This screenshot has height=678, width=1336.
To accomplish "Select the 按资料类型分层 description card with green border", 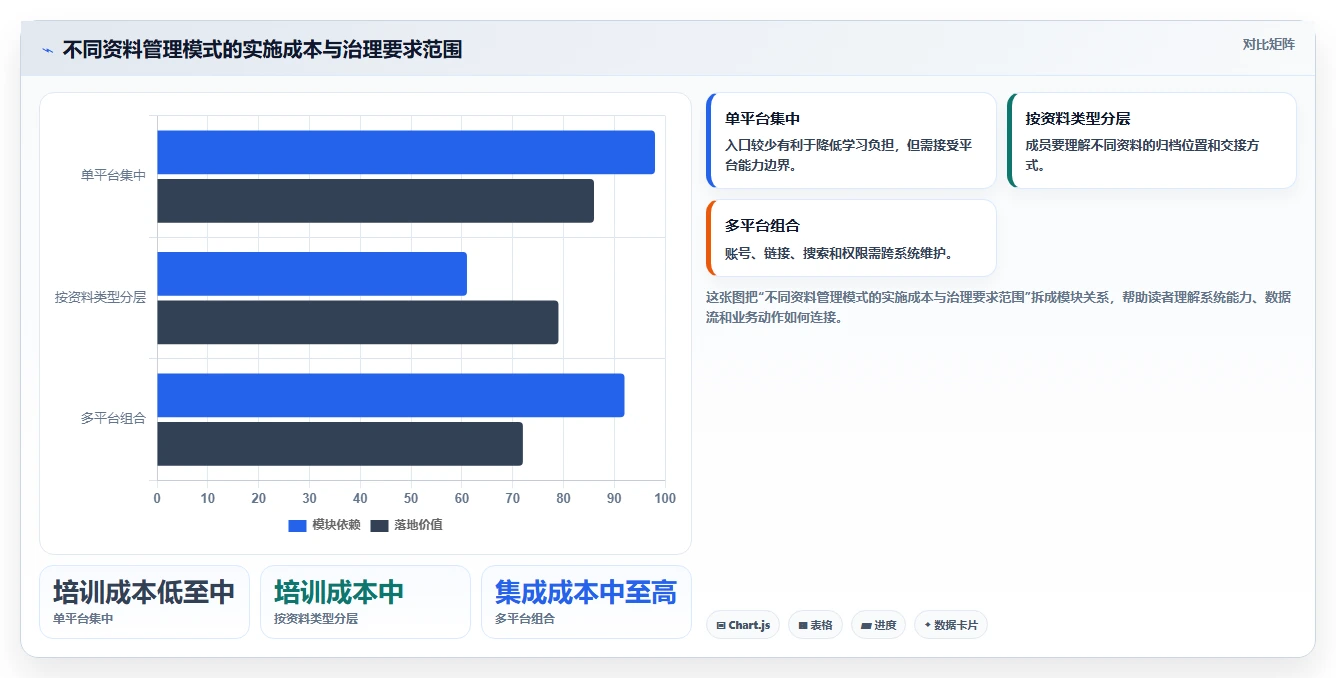I will coord(1152,141).
